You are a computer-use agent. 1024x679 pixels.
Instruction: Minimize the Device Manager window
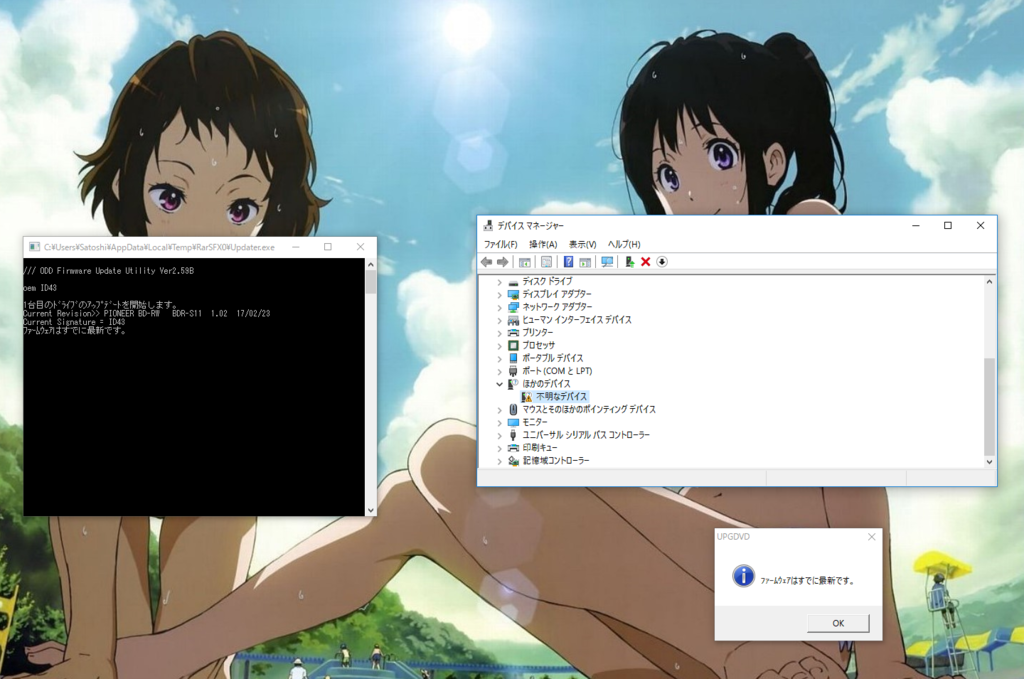tap(916, 226)
